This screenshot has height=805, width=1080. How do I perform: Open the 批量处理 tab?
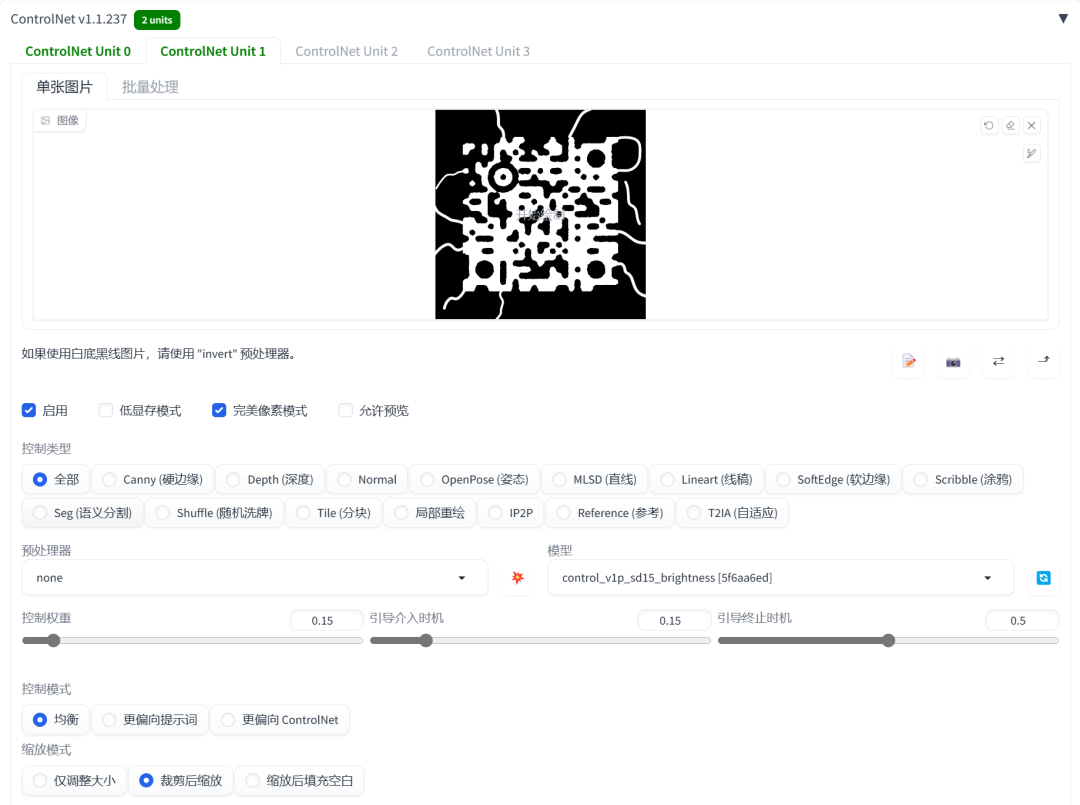[150, 87]
